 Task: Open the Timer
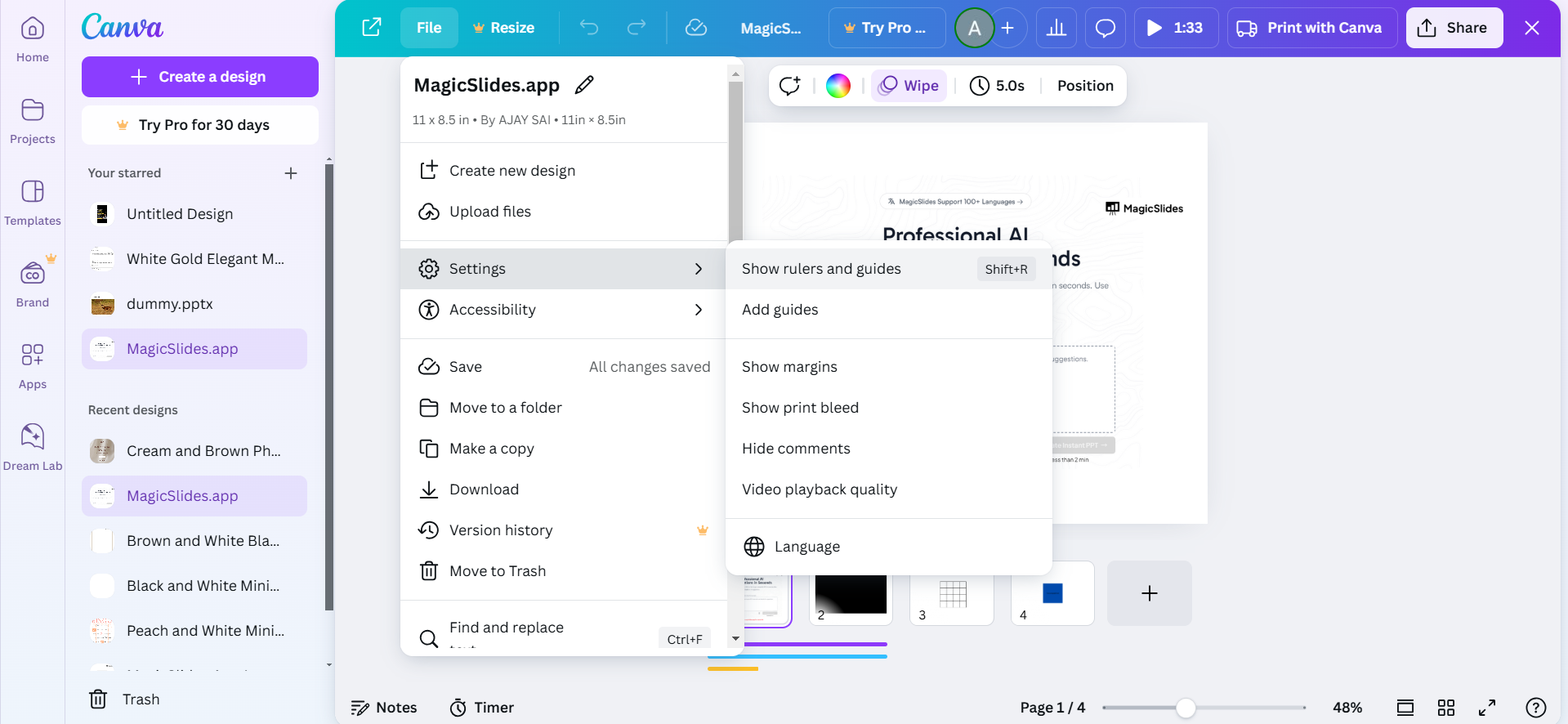point(482,708)
